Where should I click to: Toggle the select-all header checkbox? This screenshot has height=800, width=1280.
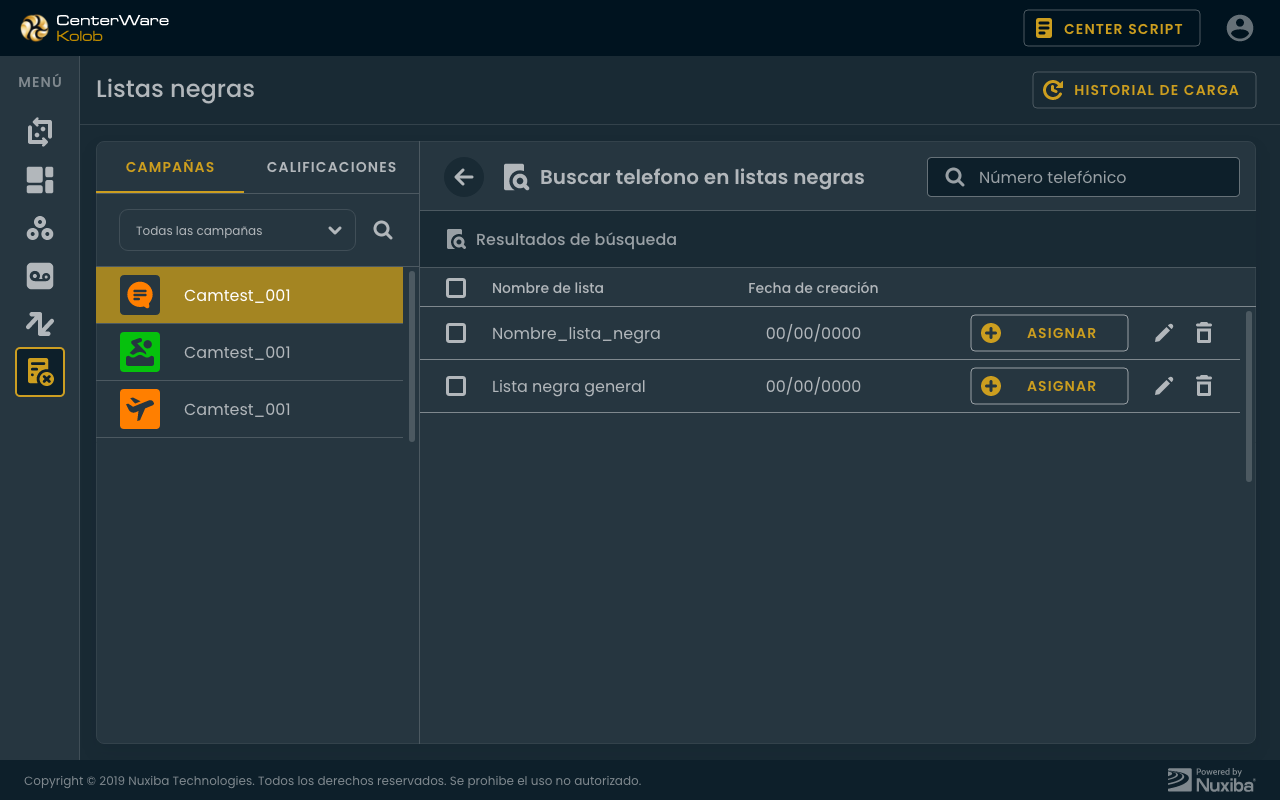456,288
